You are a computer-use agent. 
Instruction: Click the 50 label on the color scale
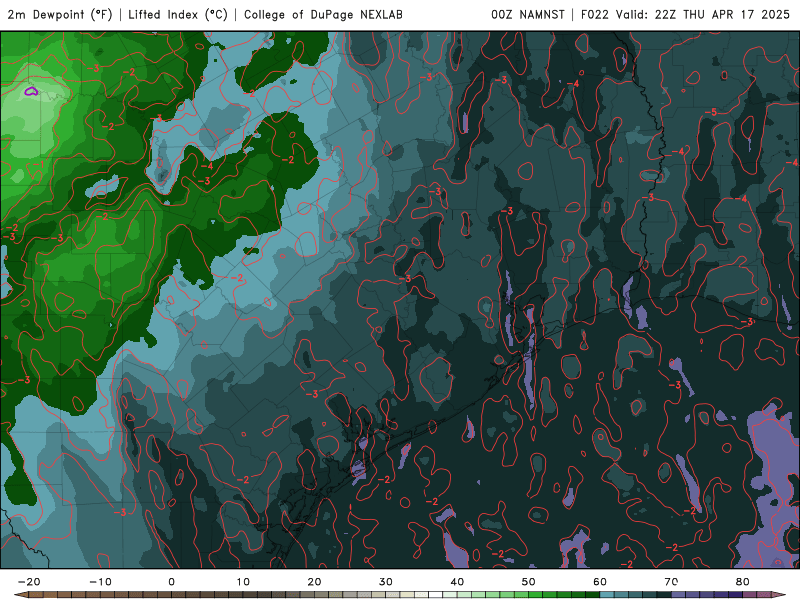click(x=529, y=582)
